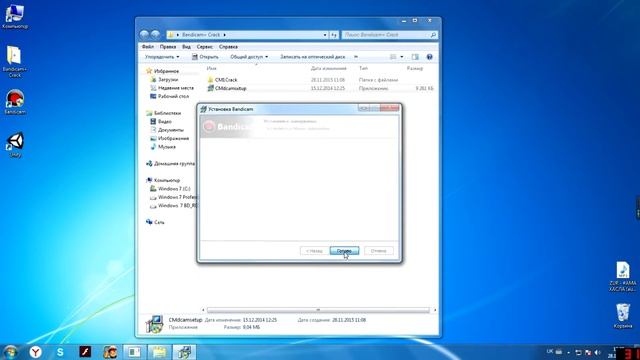
Task: Refresh the folder with refresh icon
Action: click(x=334, y=35)
